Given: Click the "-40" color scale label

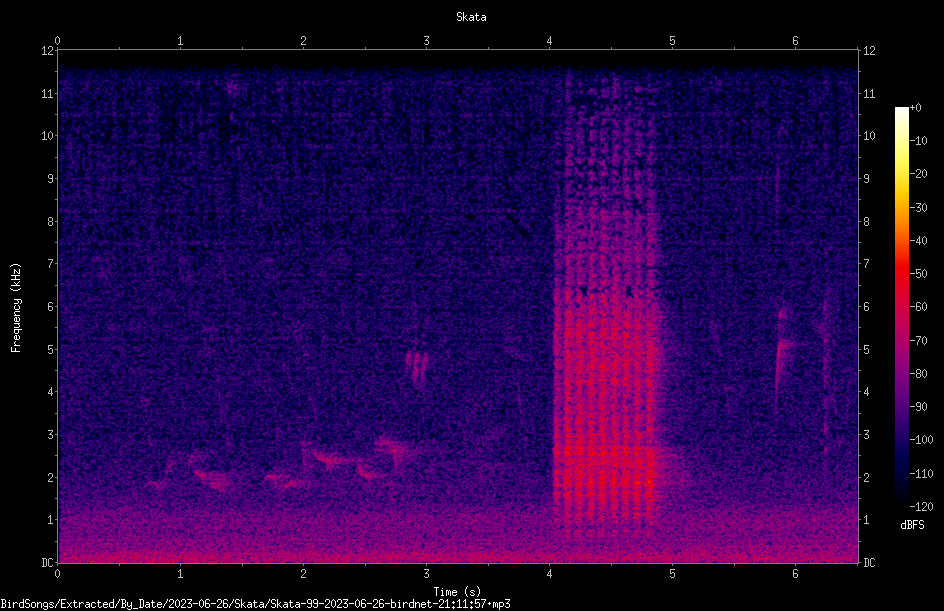Looking at the screenshot, I should [918, 241].
